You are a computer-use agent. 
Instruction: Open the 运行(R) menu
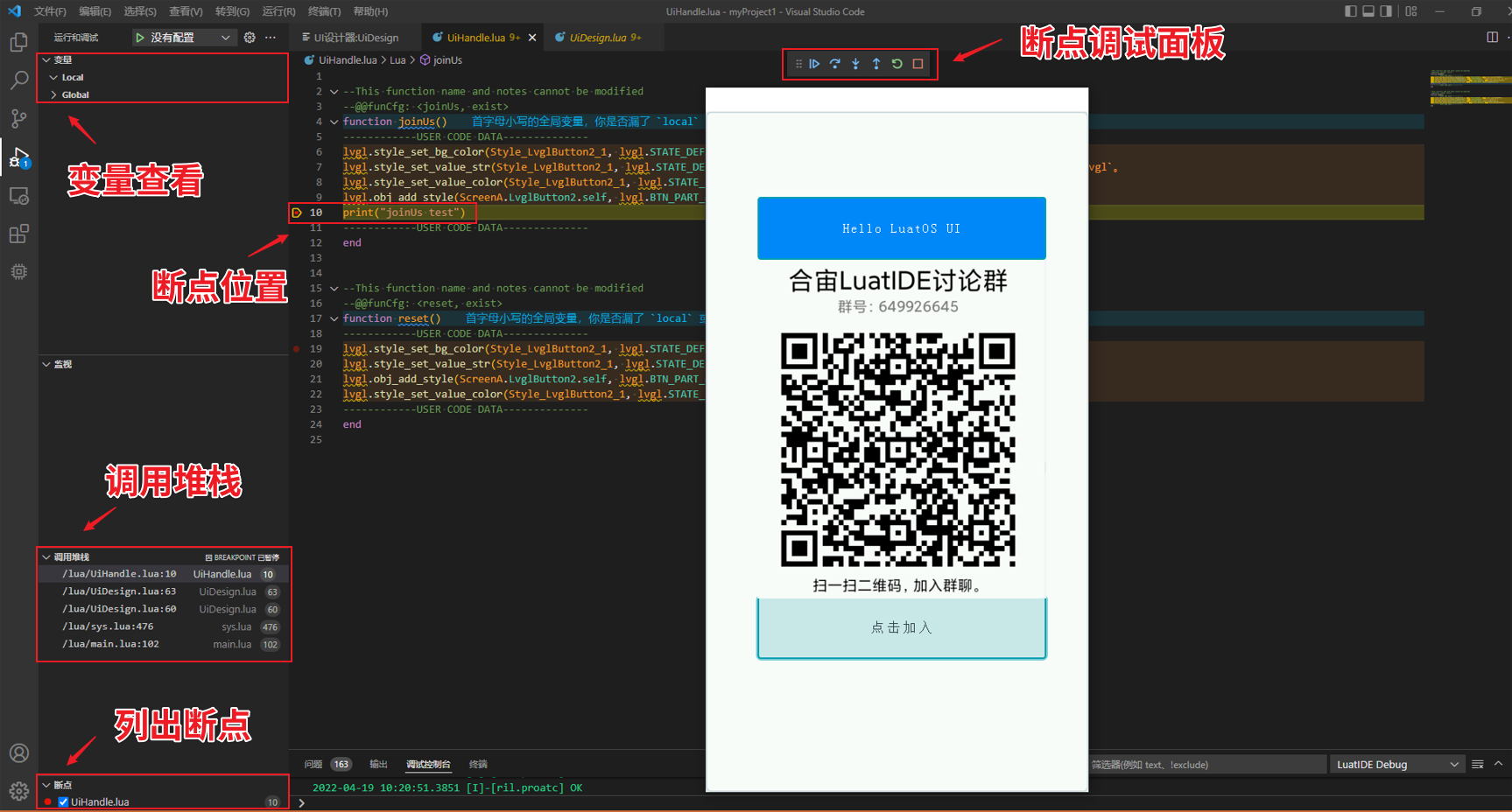278,11
